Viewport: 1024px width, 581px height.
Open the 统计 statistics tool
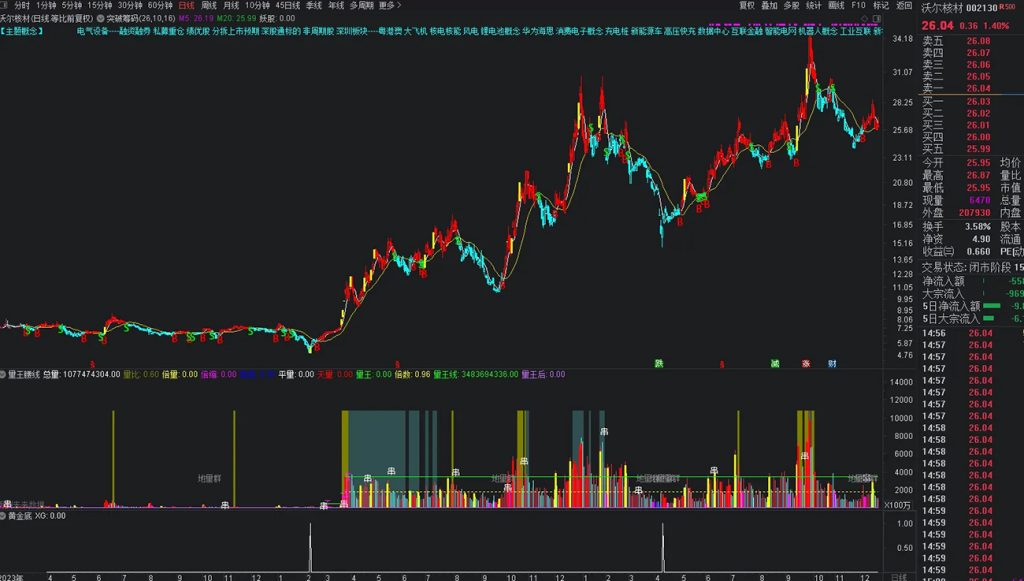[x=811, y=5]
